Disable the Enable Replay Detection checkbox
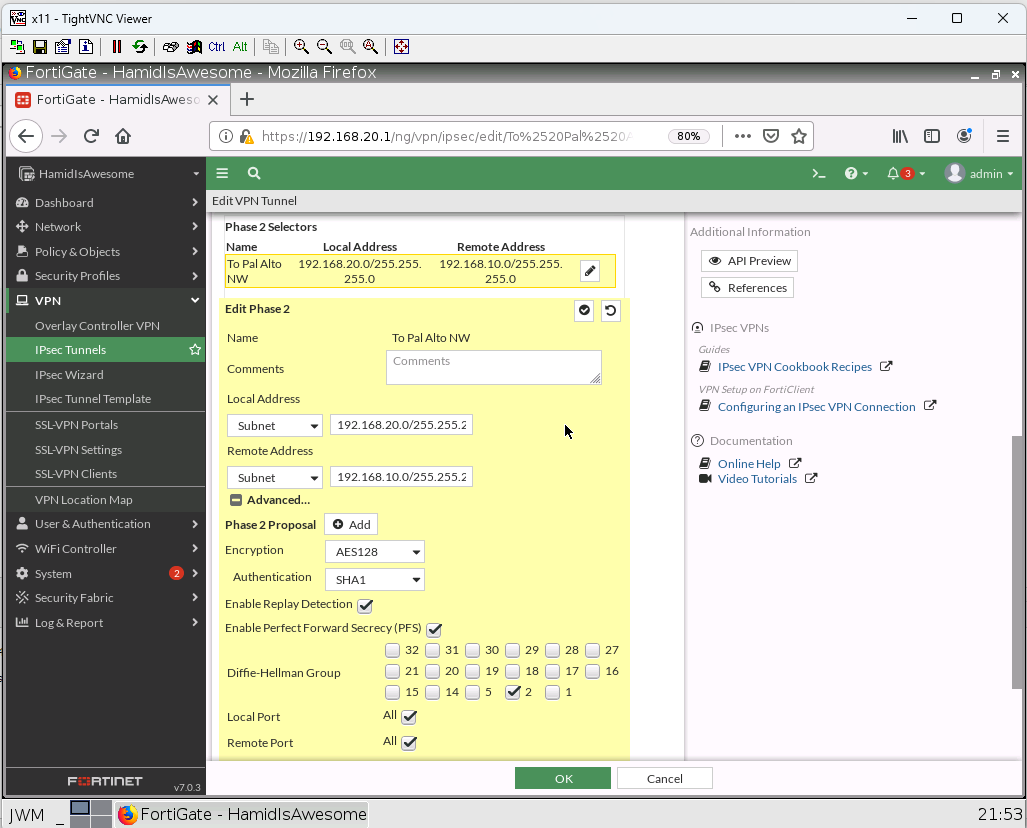This screenshot has width=1027, height=828. pyautogui.click(x=365, y=606)
